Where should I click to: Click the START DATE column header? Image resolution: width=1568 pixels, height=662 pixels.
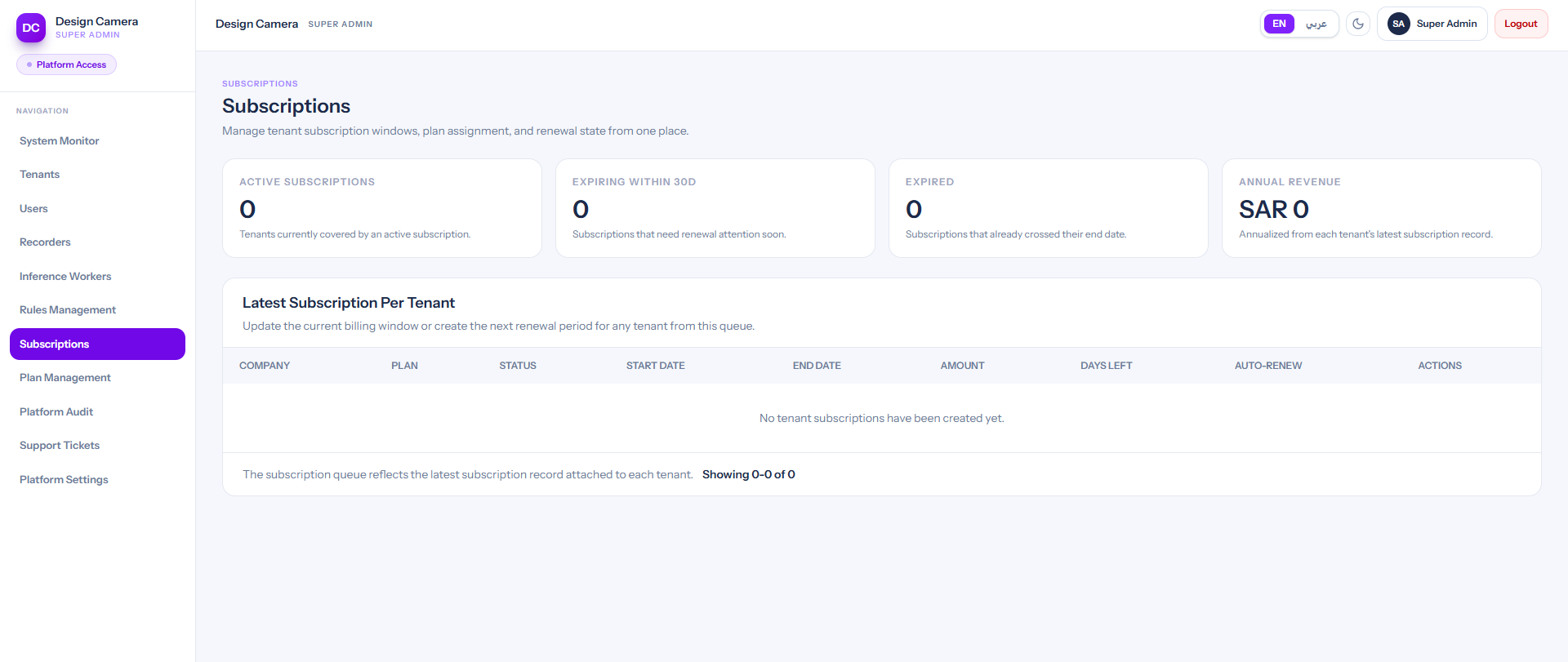656,366
